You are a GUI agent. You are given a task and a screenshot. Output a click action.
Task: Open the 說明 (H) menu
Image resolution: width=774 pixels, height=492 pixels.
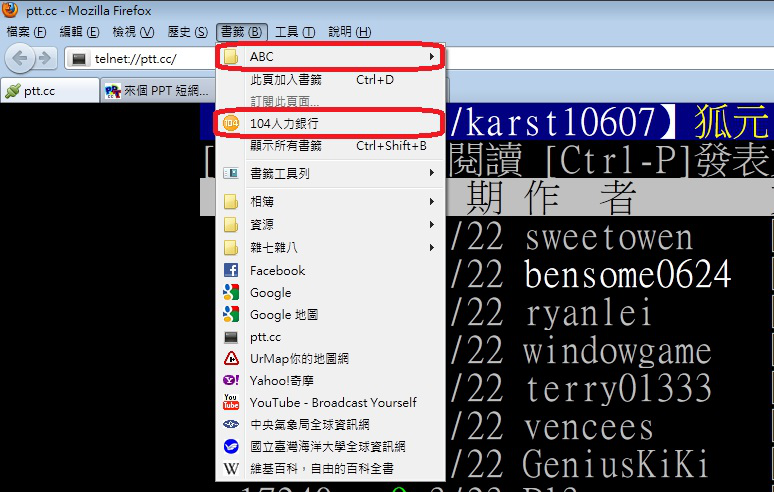coord(349,32)
